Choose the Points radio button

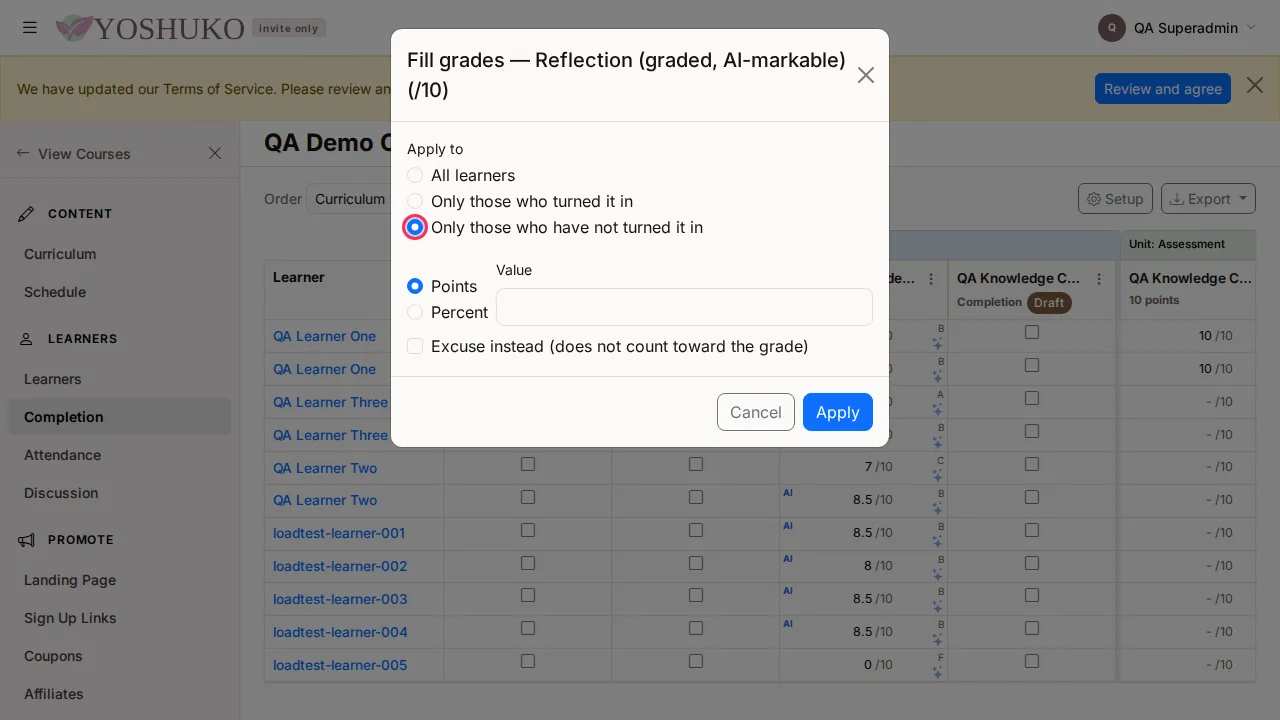click(415, 286)
